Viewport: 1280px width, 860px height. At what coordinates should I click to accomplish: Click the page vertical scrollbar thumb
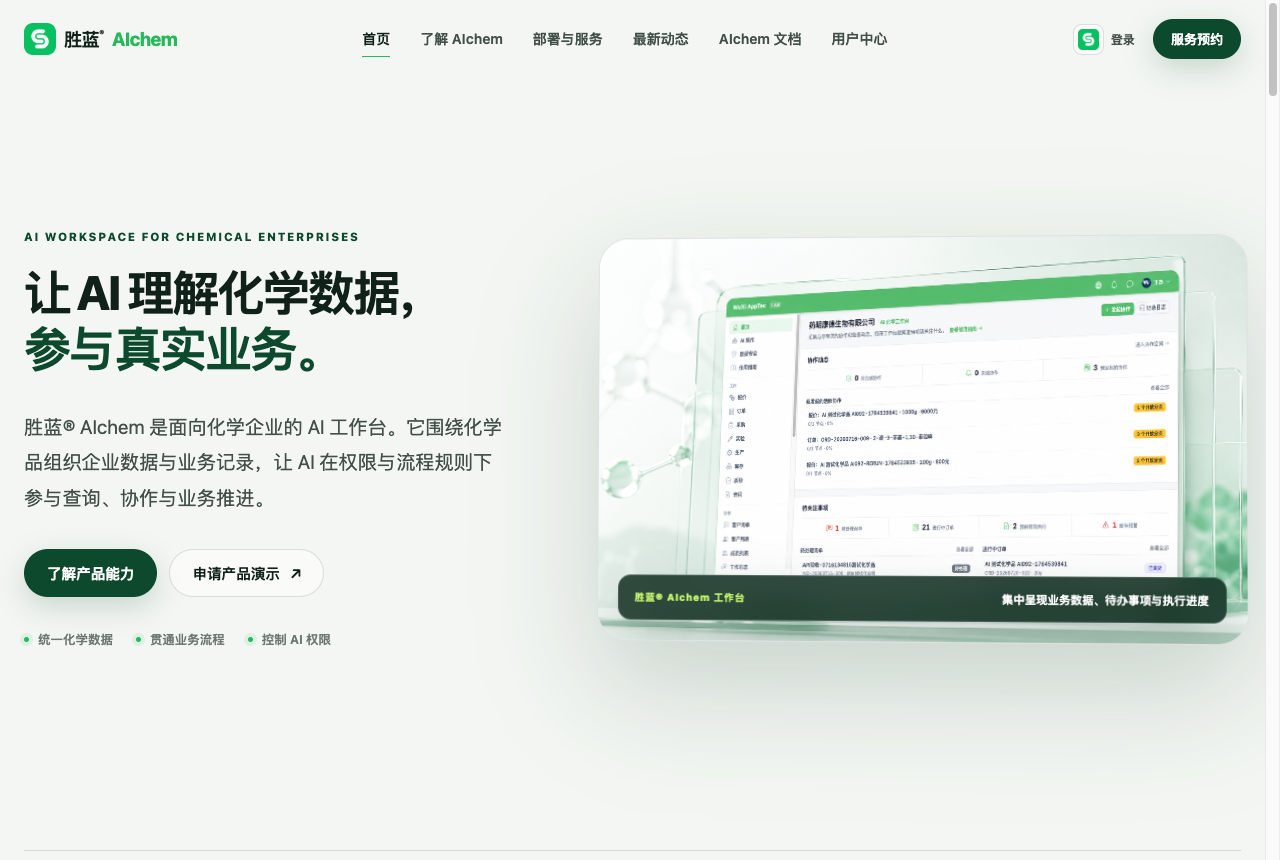[1273, 50]
